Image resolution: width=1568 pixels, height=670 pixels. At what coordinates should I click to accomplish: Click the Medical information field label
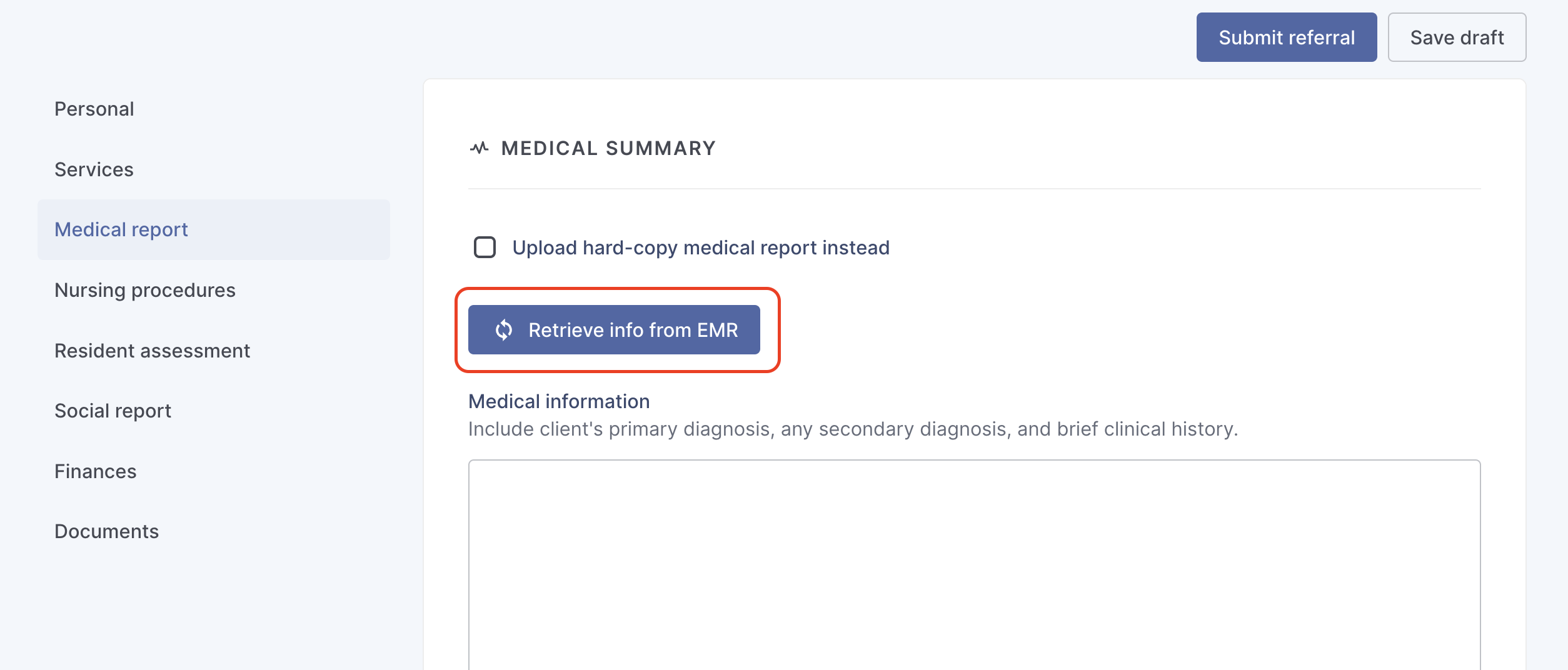tap(559, 401)
